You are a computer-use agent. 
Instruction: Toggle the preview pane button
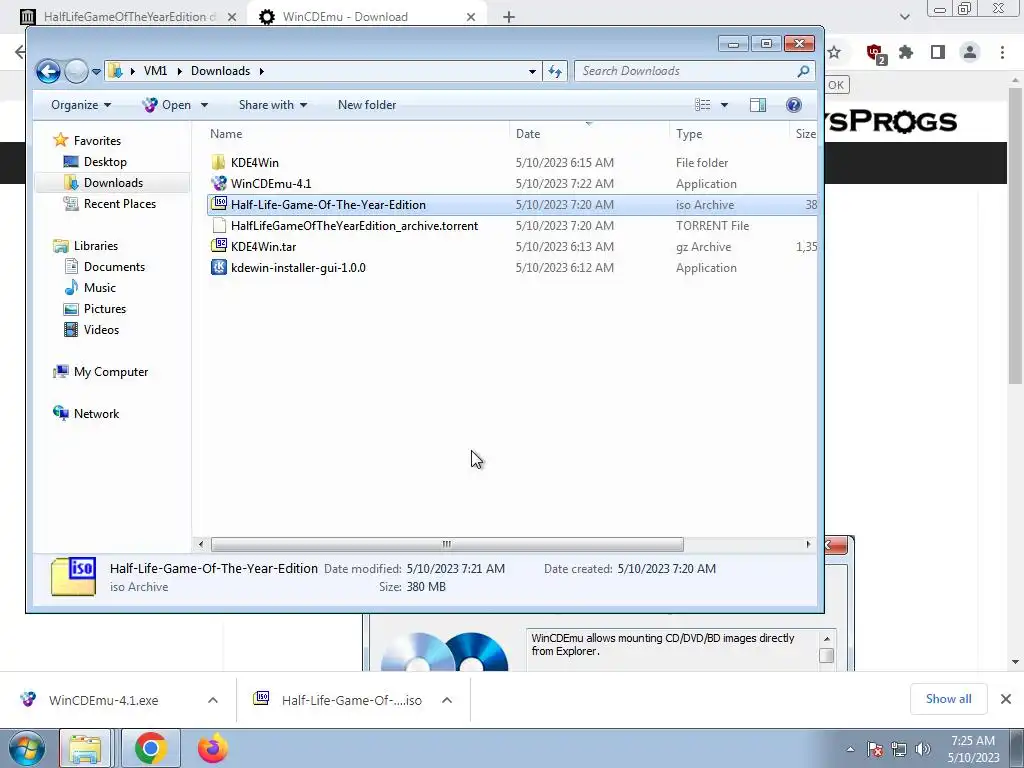758,105
